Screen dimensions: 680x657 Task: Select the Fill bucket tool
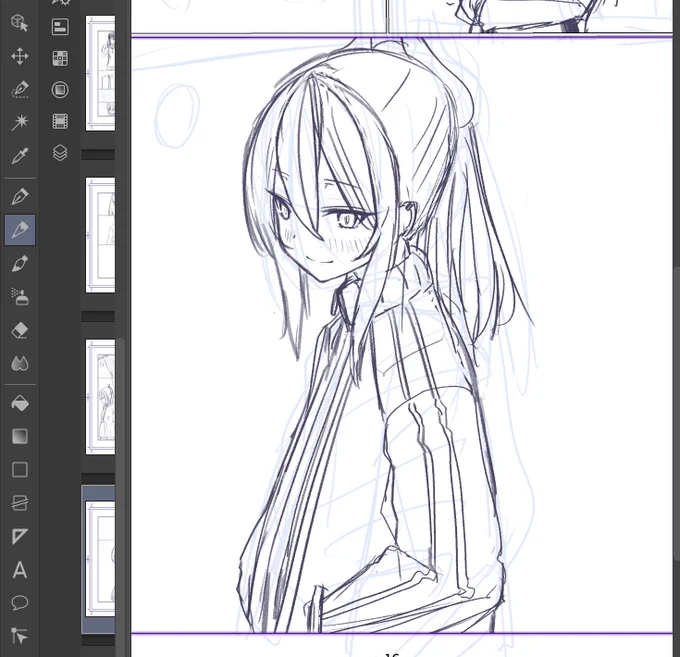click(x=20, y=403)
